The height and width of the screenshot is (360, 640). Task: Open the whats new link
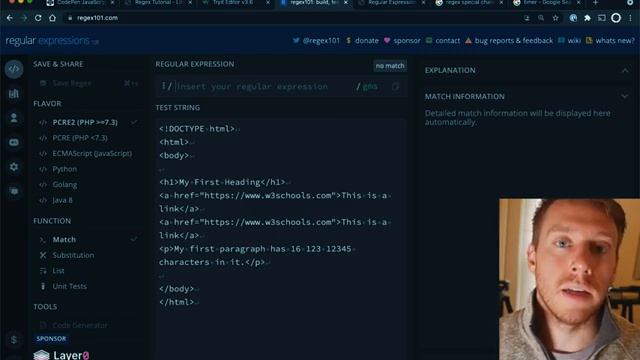click(x=610, y=40)
